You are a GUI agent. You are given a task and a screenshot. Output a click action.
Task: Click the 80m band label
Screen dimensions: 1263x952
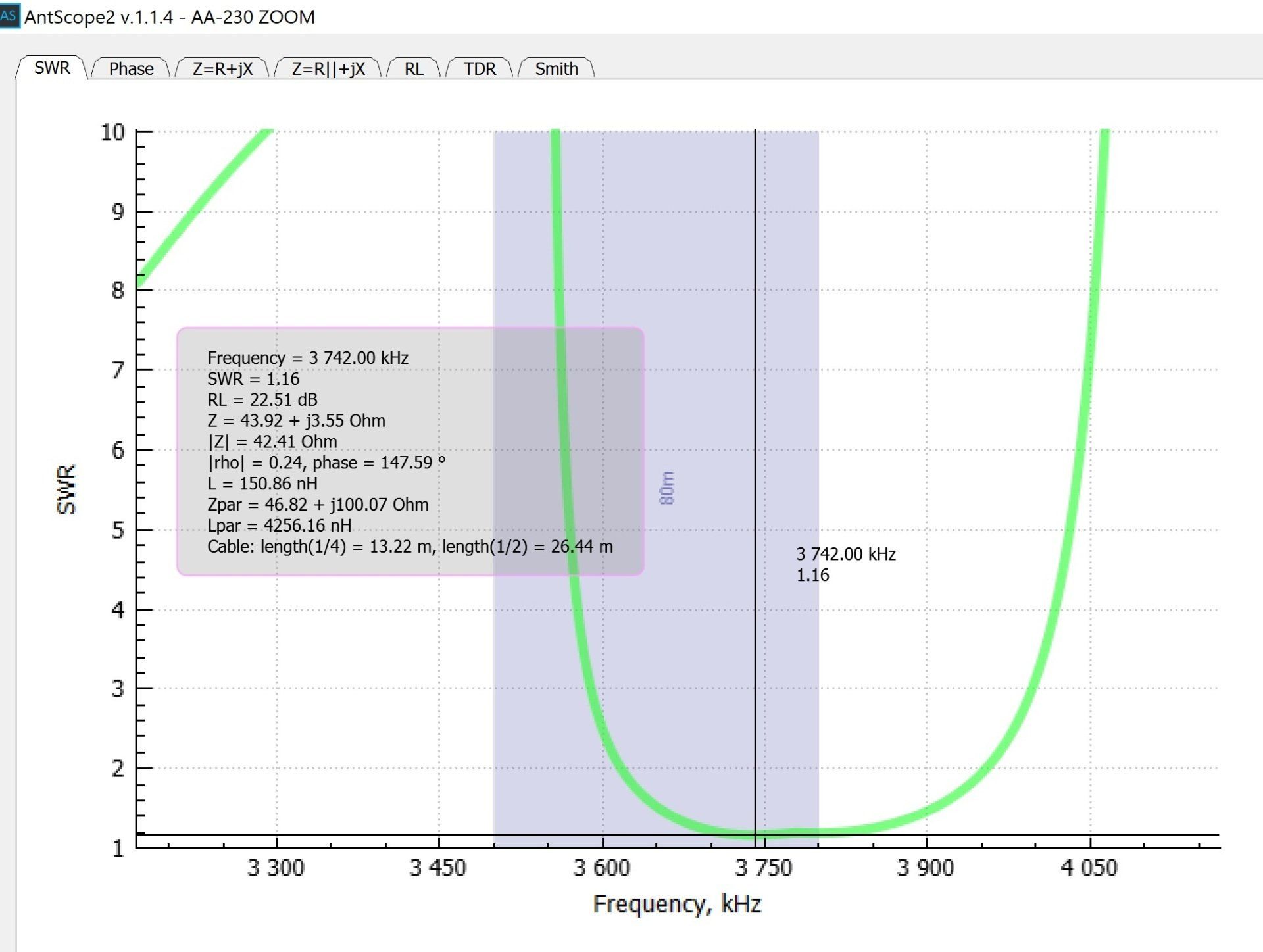[667, 488]
